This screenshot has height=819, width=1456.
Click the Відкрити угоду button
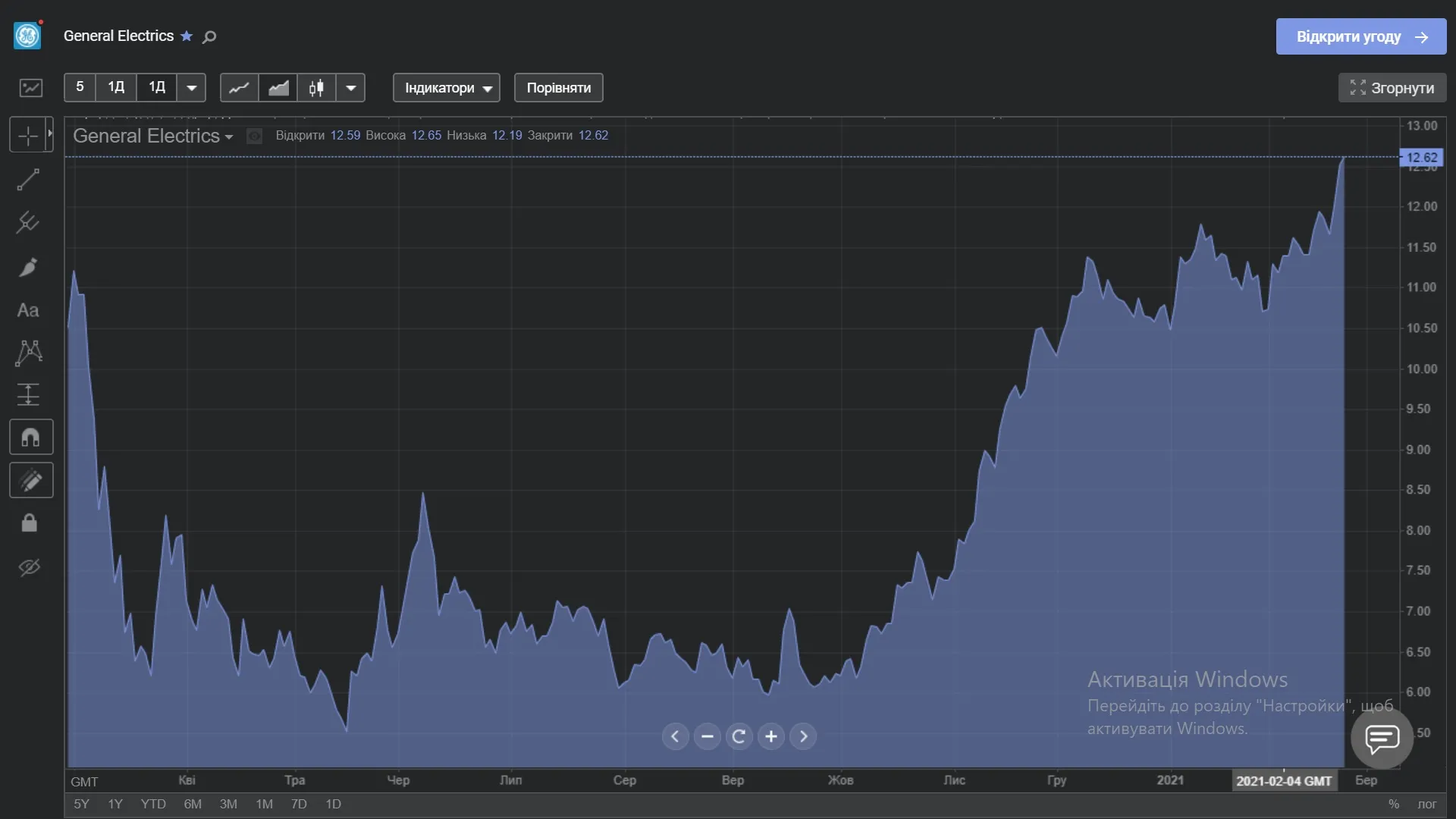(x=1361, y=36)
